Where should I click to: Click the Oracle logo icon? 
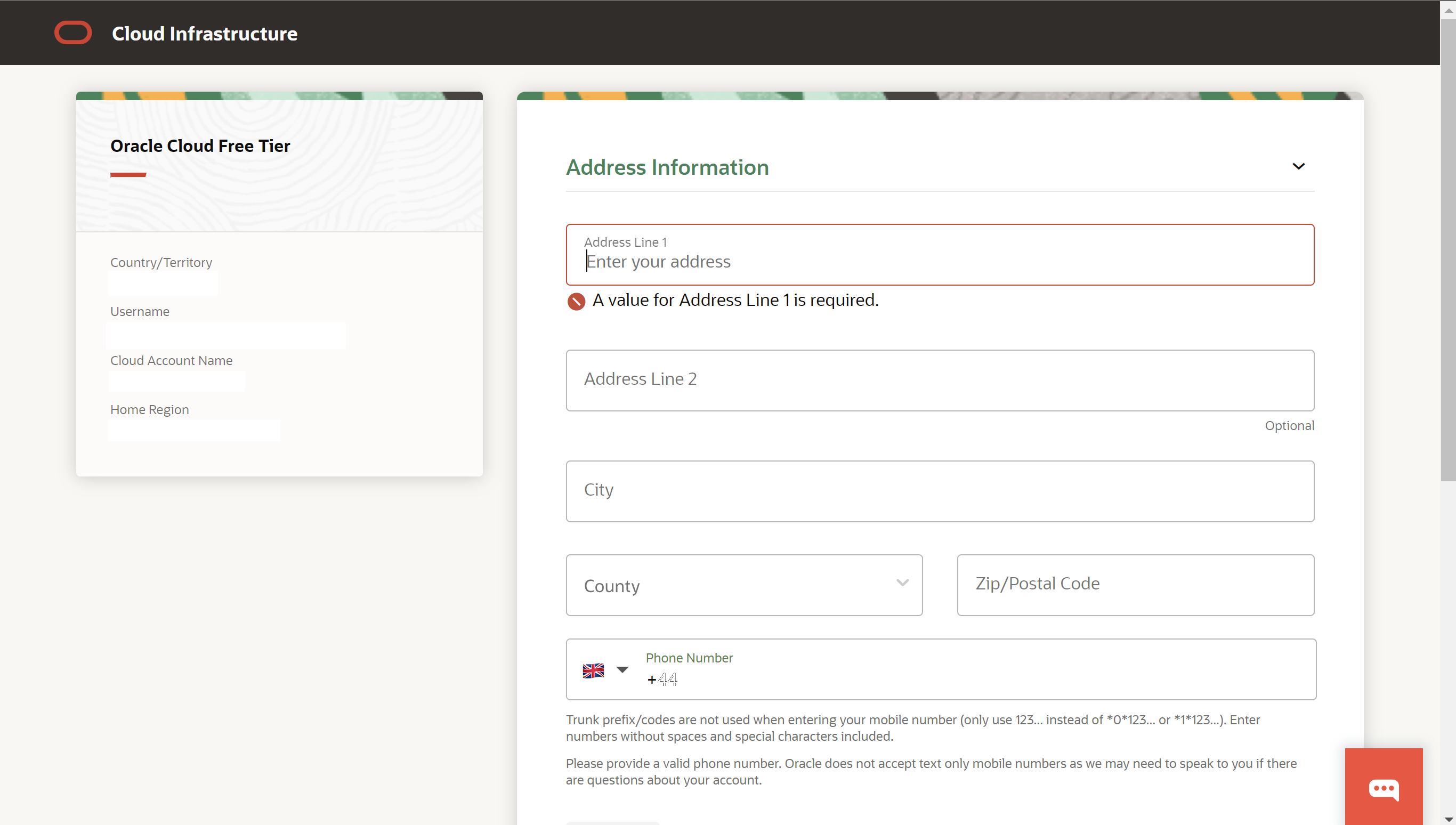(x=73, y=33)
